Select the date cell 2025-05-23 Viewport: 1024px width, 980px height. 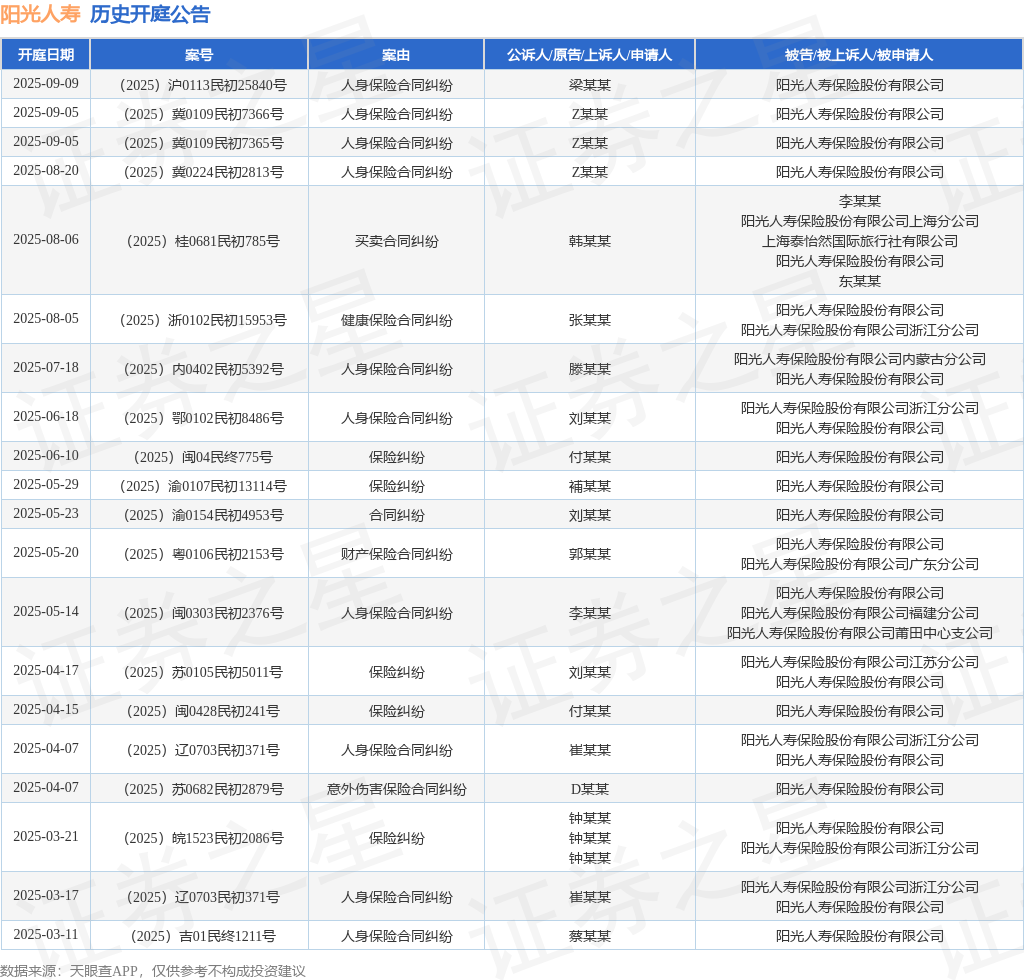pos(46,514)
